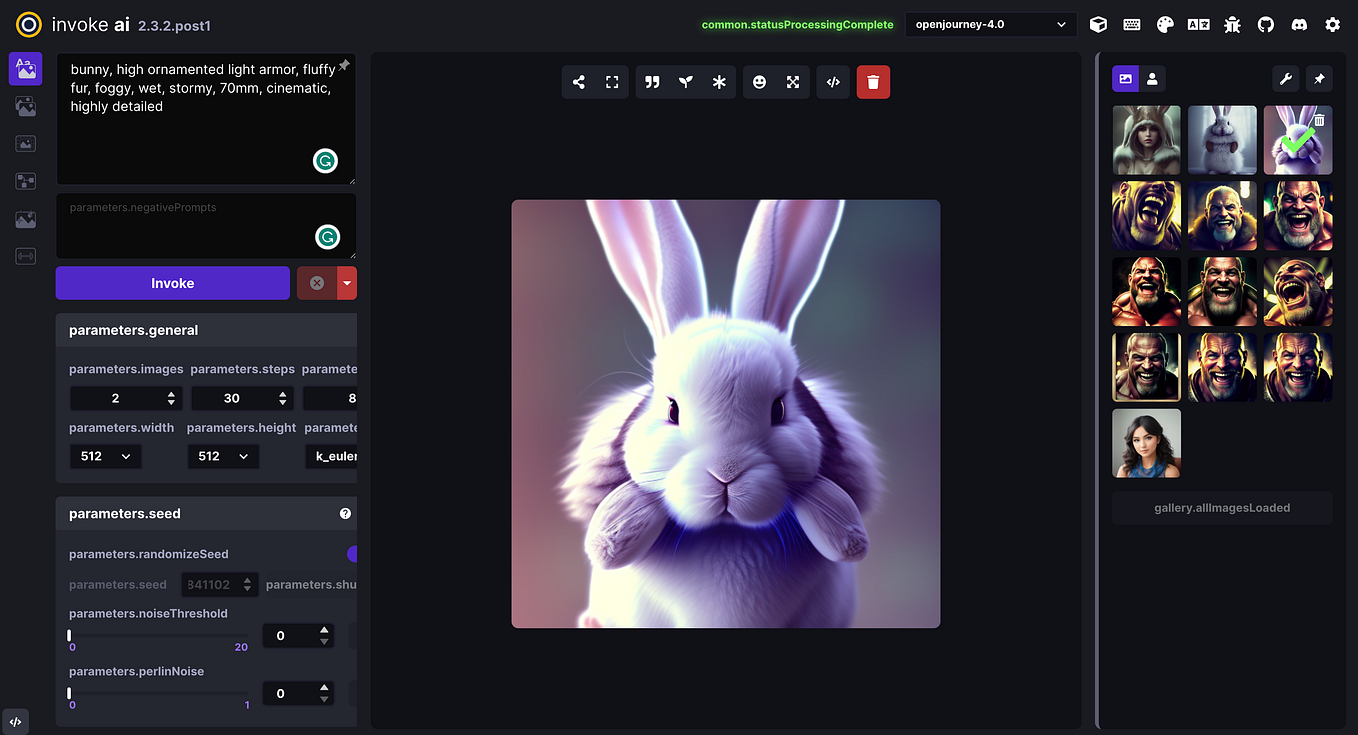The height and width of the screenshot is (735, 1358).
Task: Open the openjourney-4.0 model dropdown
Action: click(989, 24)
